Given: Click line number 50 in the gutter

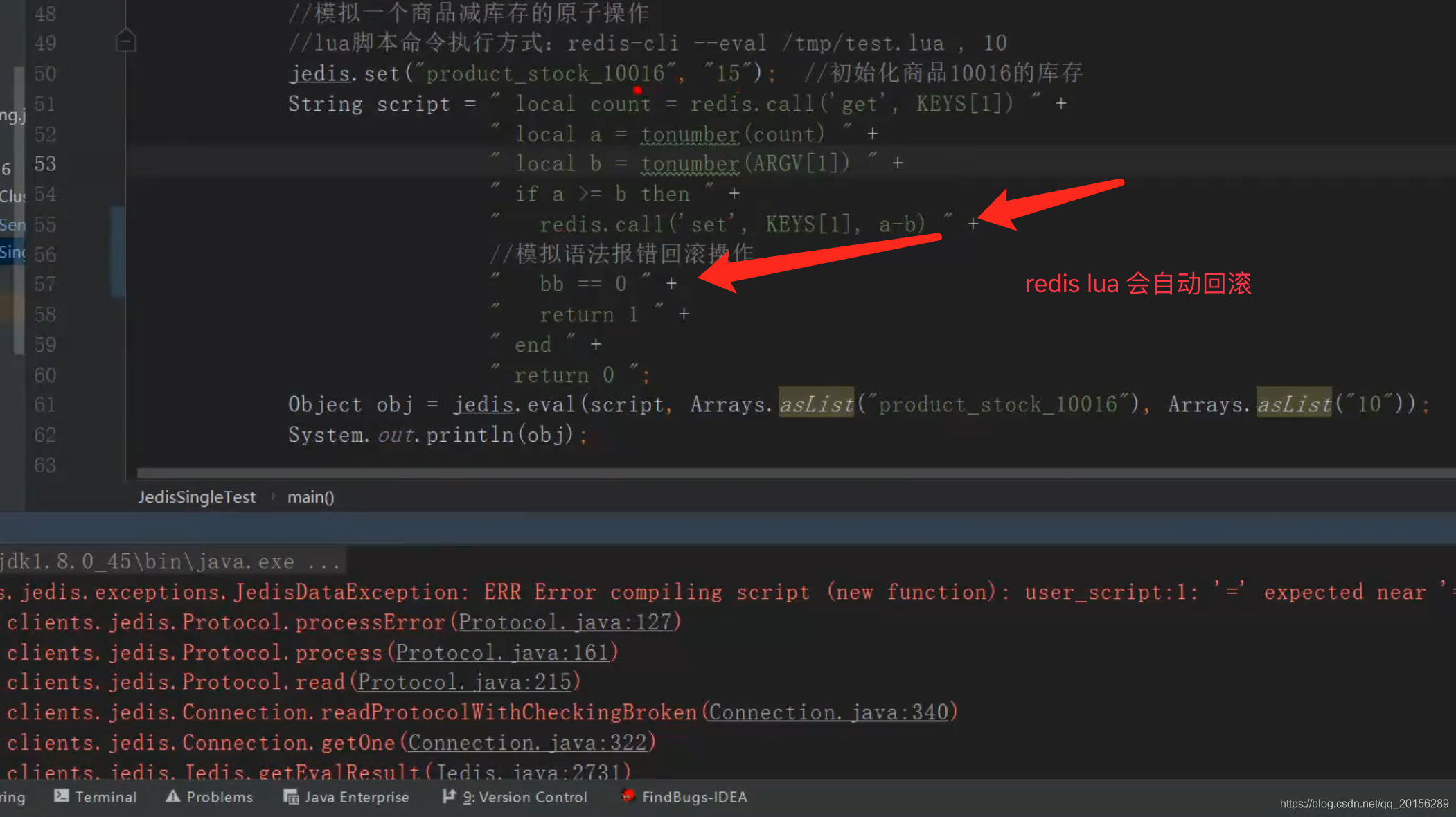Looking at the screenshot, I should (45, 73).
